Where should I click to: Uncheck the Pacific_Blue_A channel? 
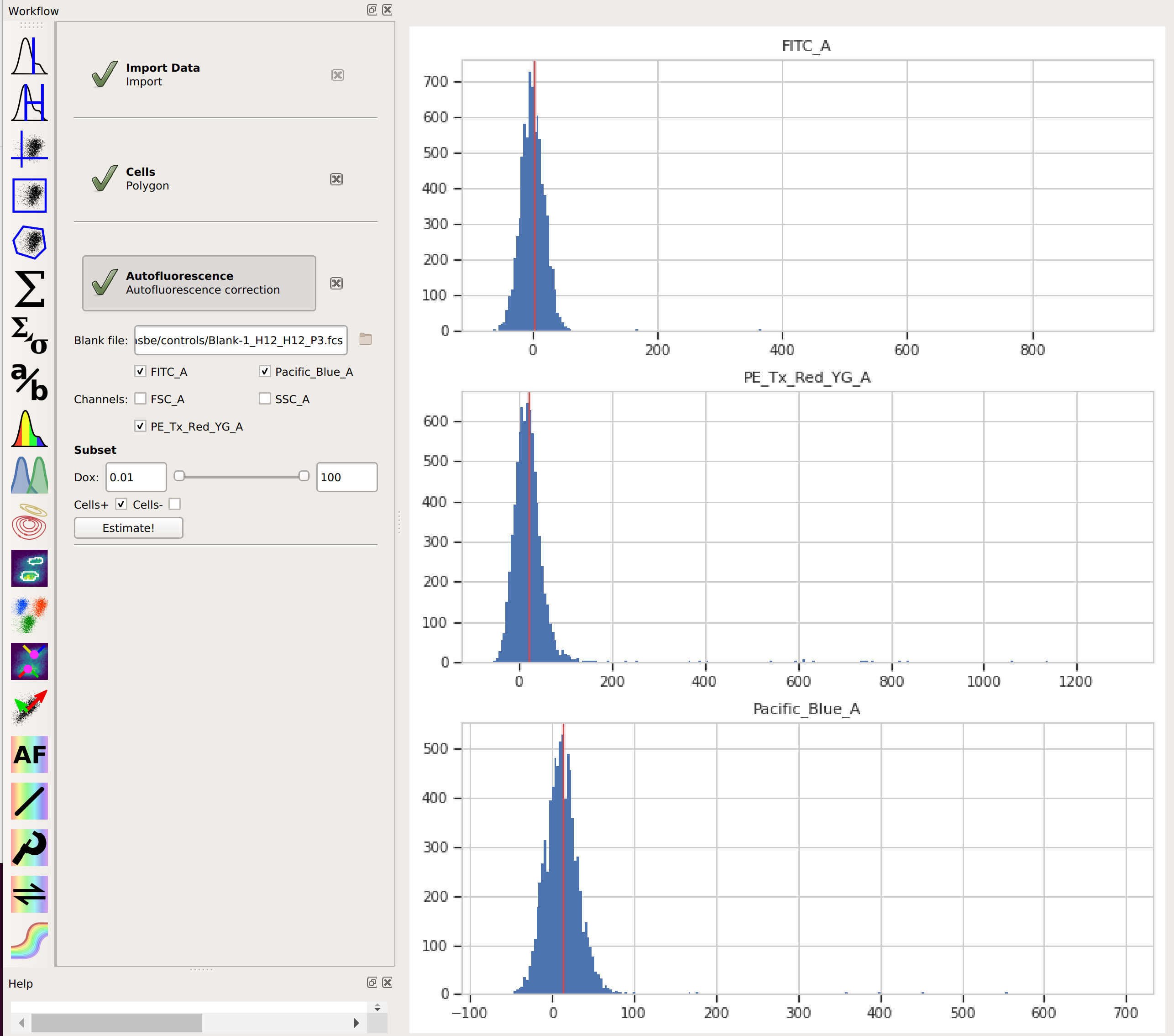pyautogui.click(x=265, y=371)
